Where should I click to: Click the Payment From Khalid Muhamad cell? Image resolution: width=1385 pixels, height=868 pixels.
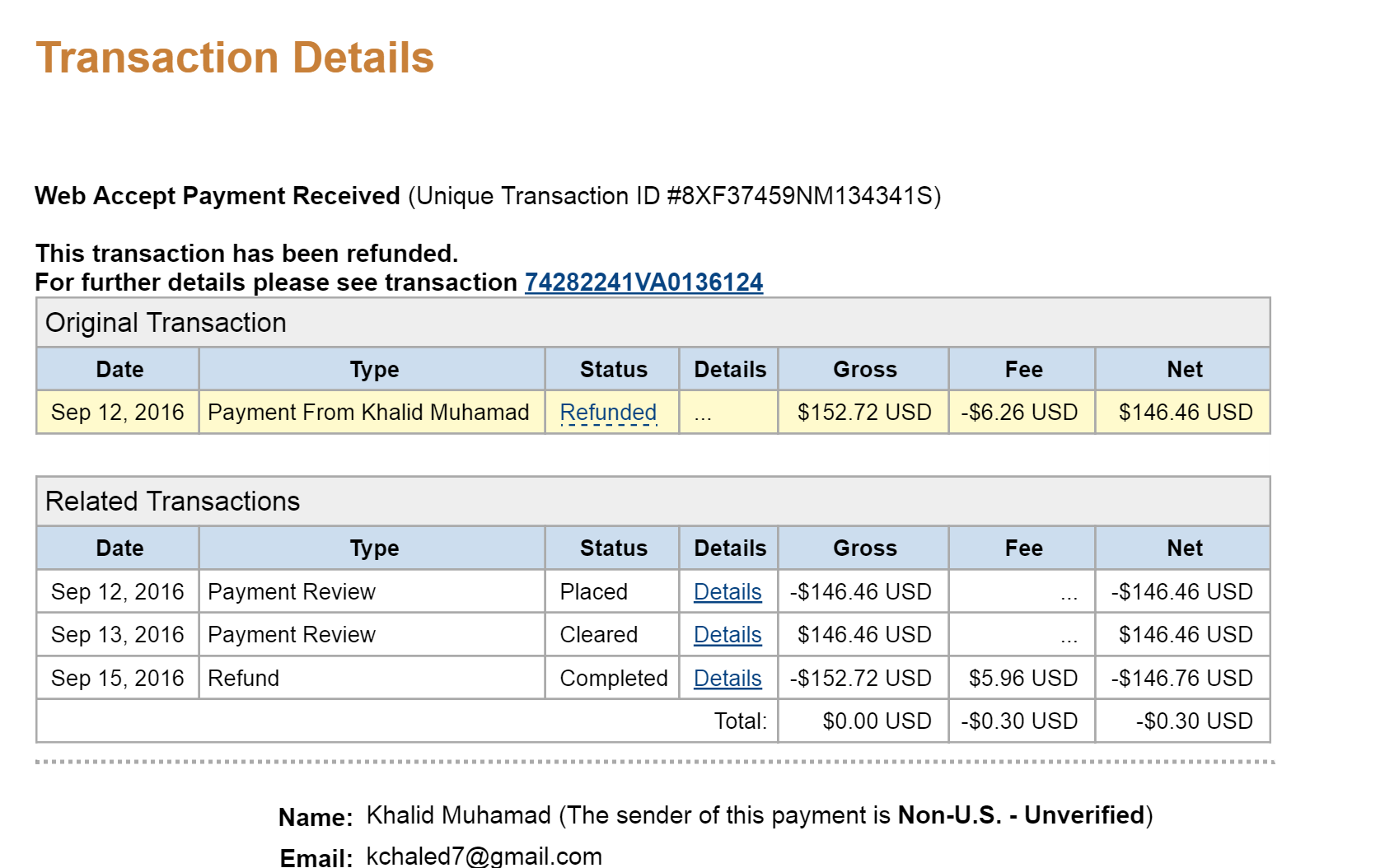coord(372,413)
